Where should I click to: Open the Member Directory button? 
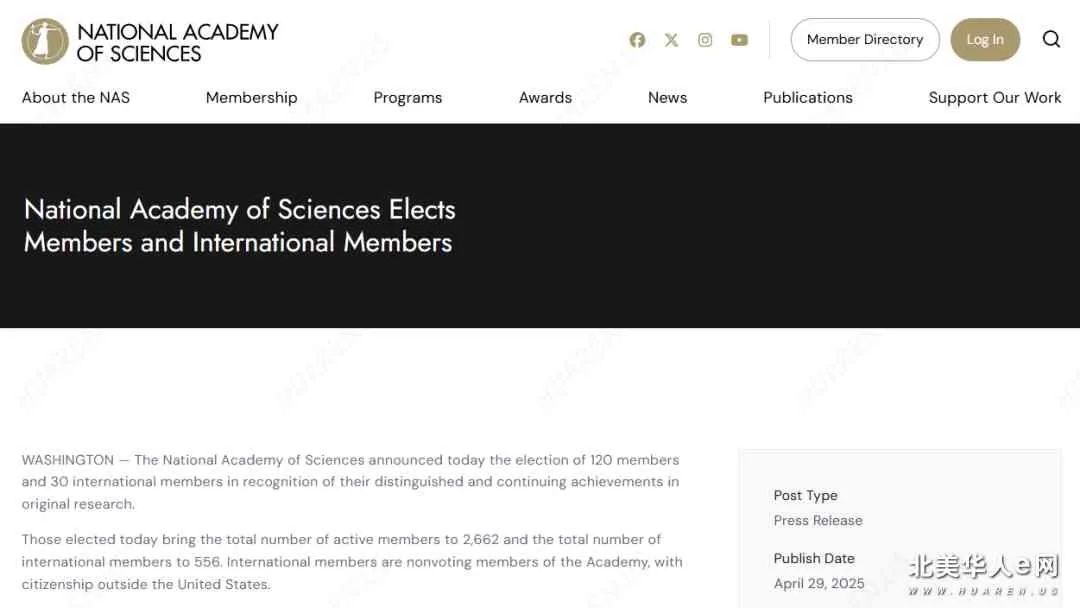coord(865,40)
